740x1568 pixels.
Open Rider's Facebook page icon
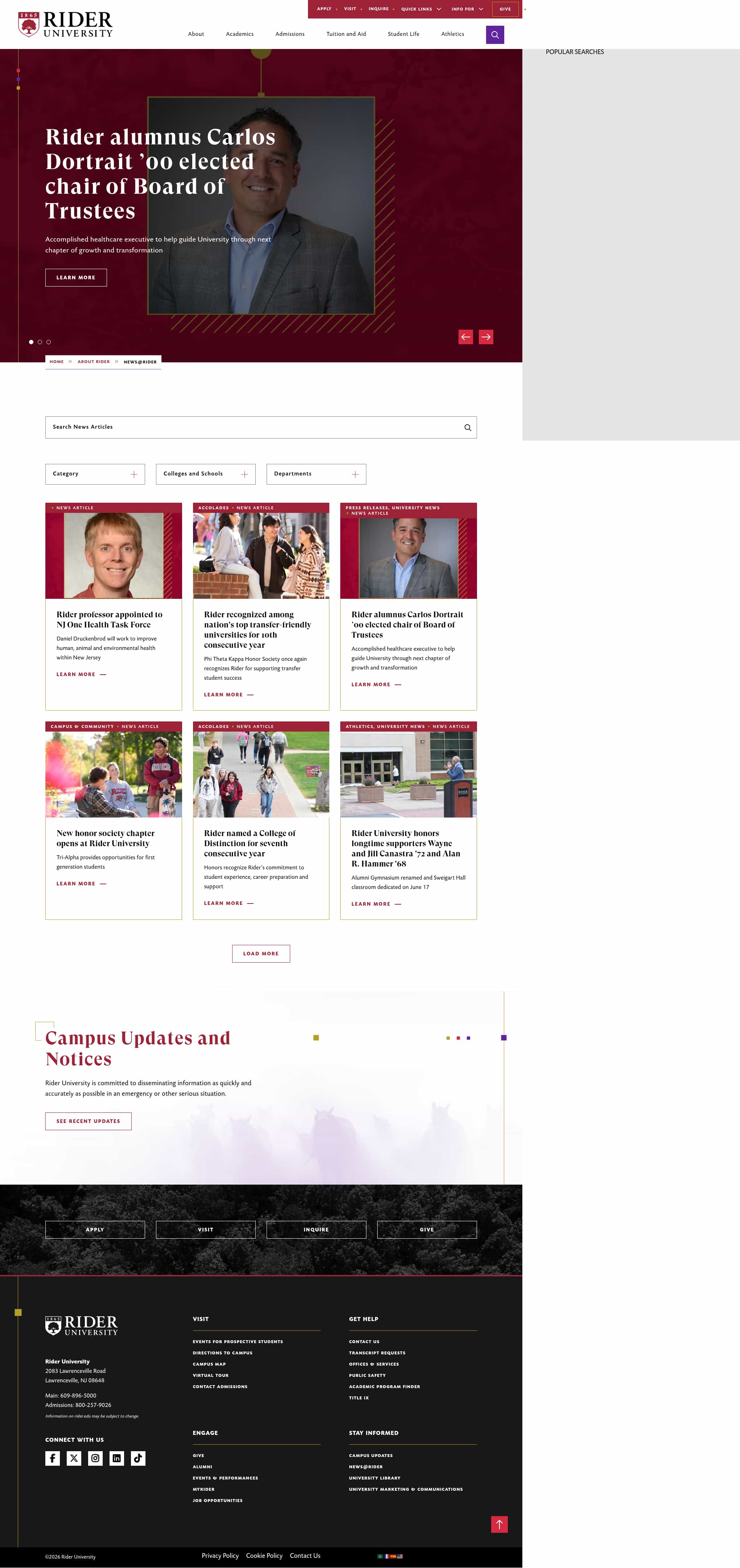point(52,1458)
